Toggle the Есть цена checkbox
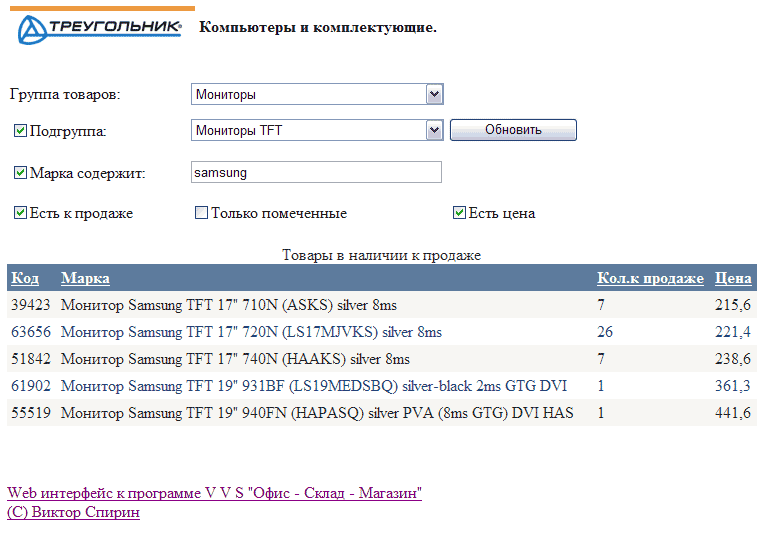The width and height of the screenshot is (763, 536). (459, 213)
